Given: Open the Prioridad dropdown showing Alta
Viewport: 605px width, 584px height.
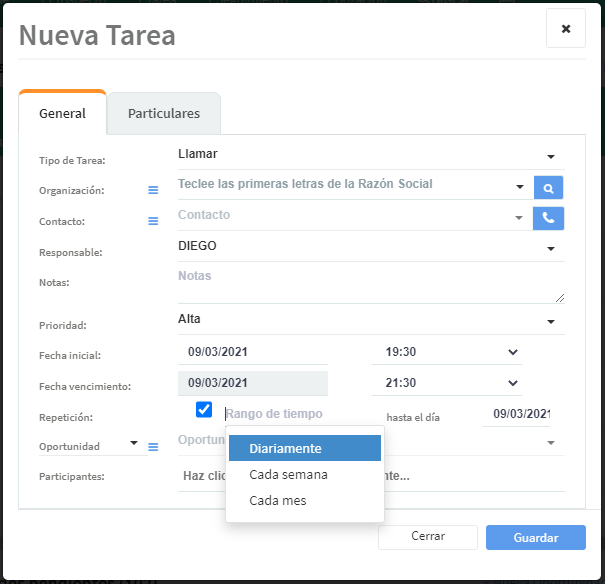Looking at the screenshot, I should tap(550, 321).
